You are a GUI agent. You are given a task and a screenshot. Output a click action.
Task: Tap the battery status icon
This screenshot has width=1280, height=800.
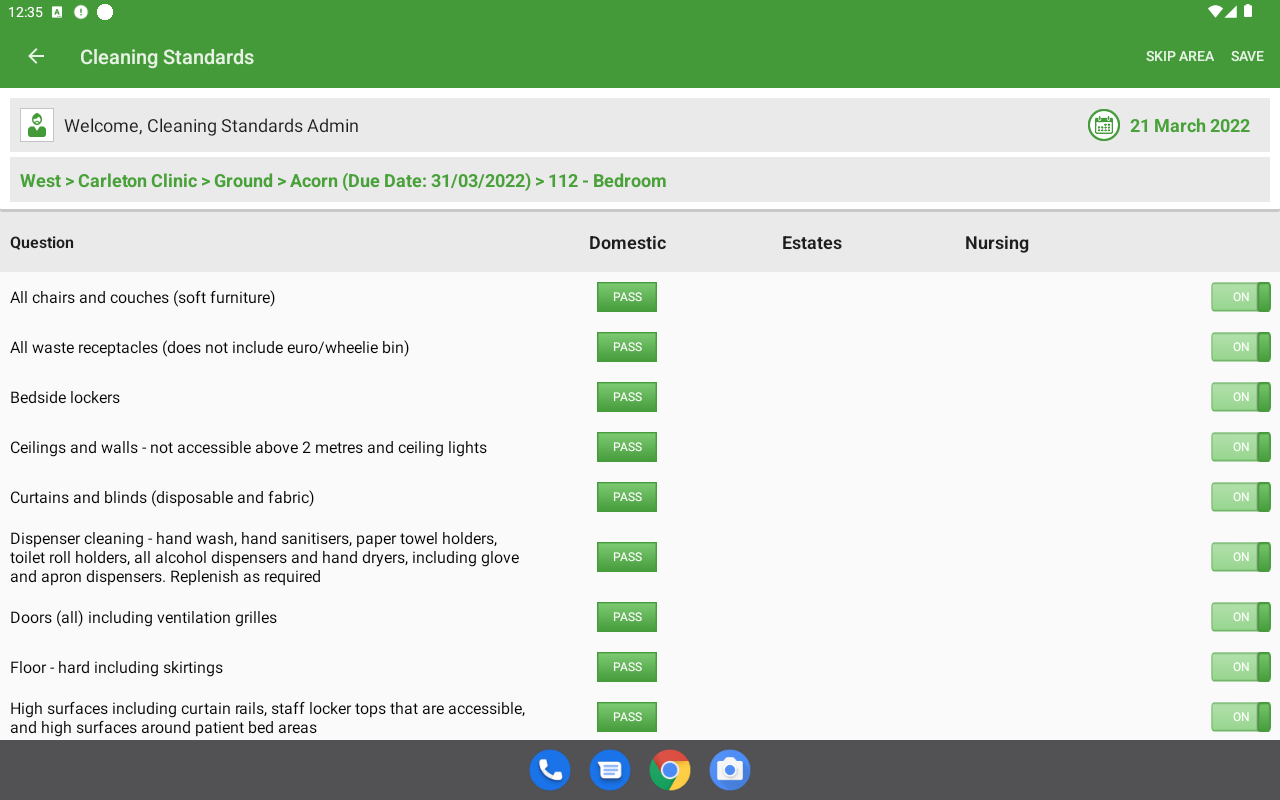click(x=1248, y=12)
